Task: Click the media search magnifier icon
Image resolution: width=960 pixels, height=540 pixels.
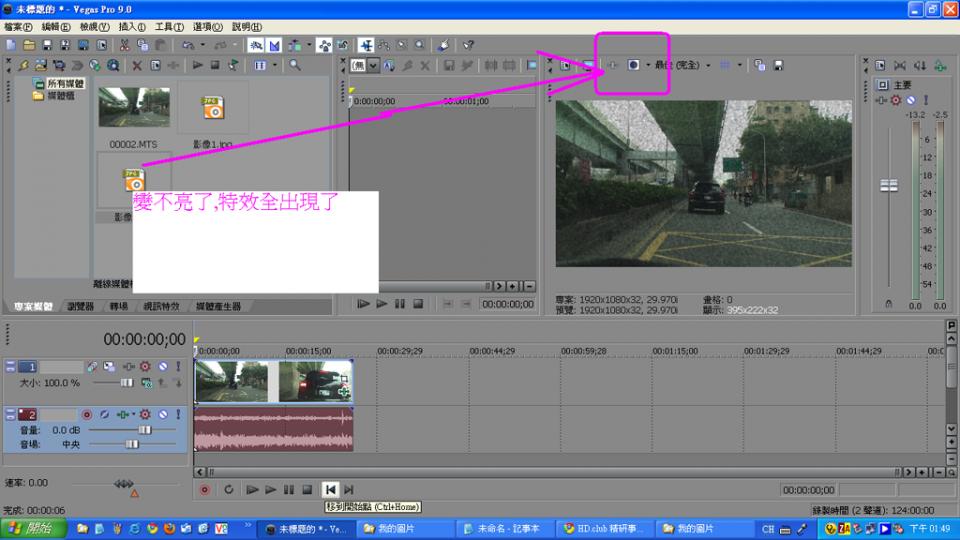Action: click(x=295, y=65)
